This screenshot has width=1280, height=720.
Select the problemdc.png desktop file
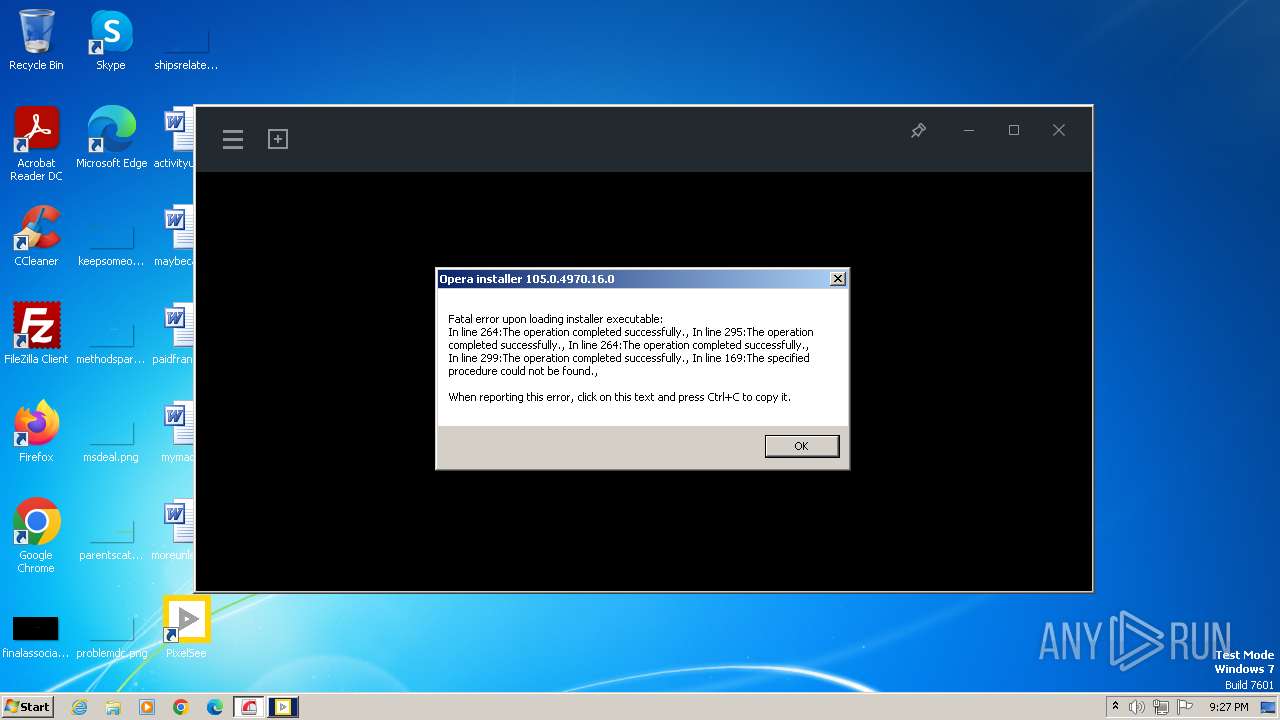coord(111,636)
